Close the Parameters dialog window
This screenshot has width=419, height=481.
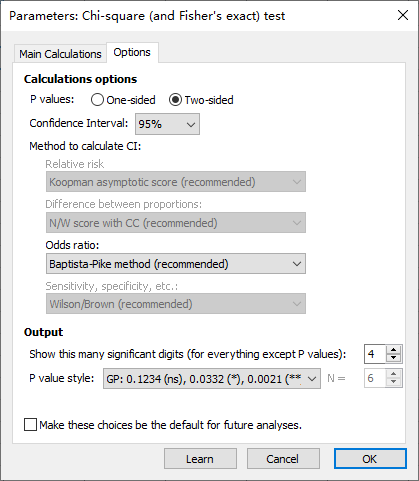click(x=403, y=15)
